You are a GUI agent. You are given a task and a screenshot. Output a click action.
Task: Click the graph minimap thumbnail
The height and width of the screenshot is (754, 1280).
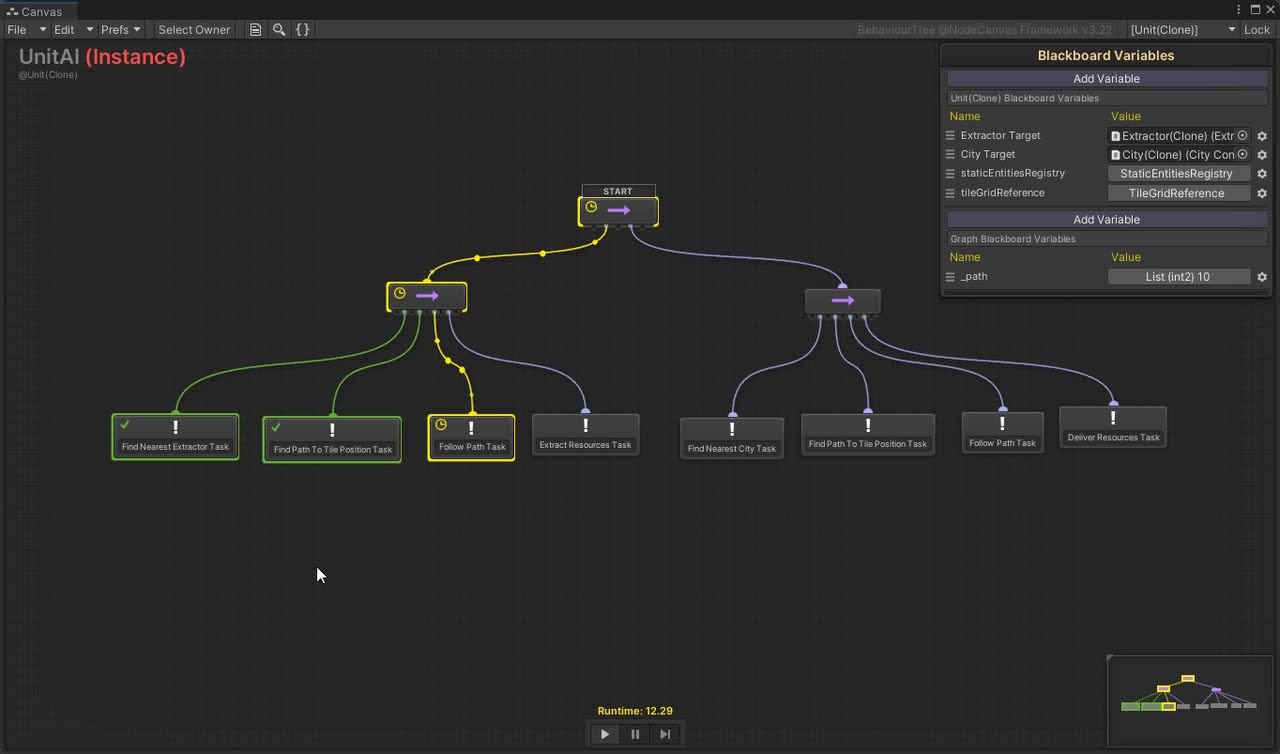tap(1189, 700)
